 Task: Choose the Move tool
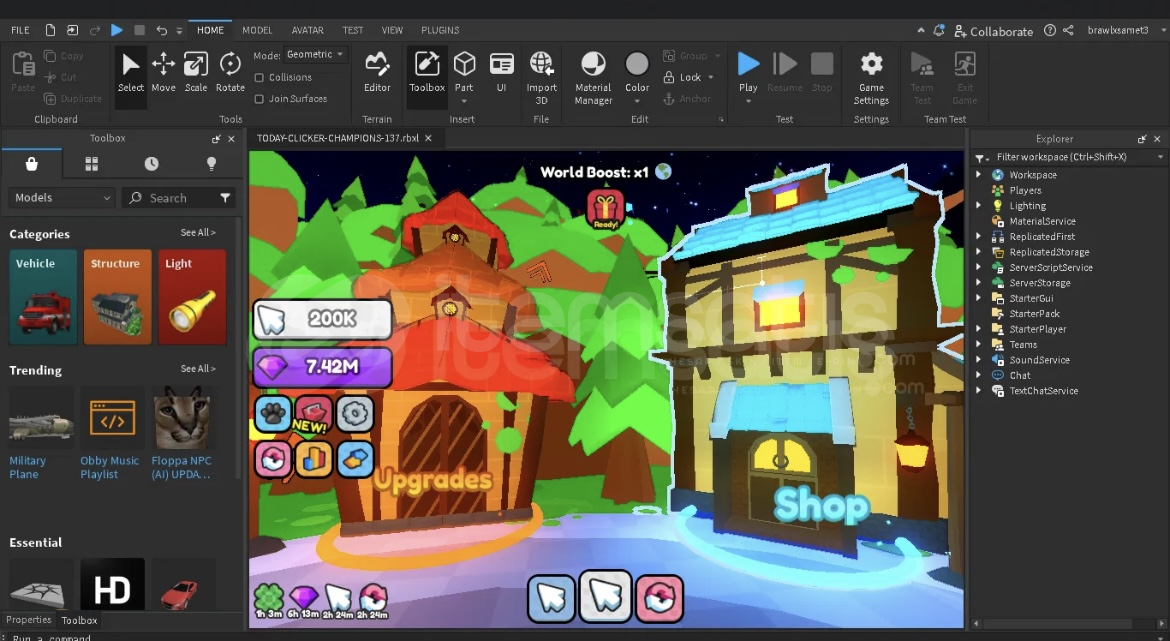[163, 72]
